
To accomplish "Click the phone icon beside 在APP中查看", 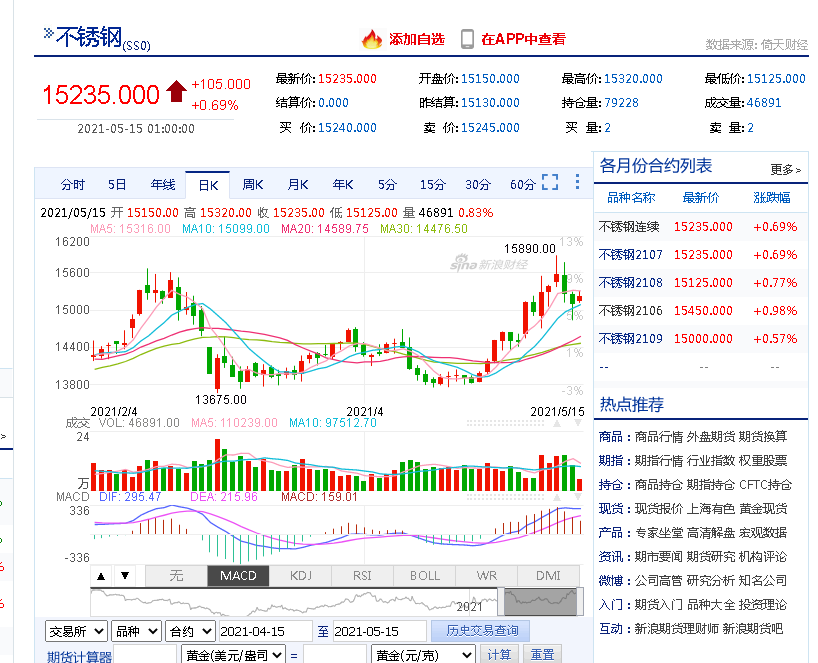I will [x=467, y=39].
